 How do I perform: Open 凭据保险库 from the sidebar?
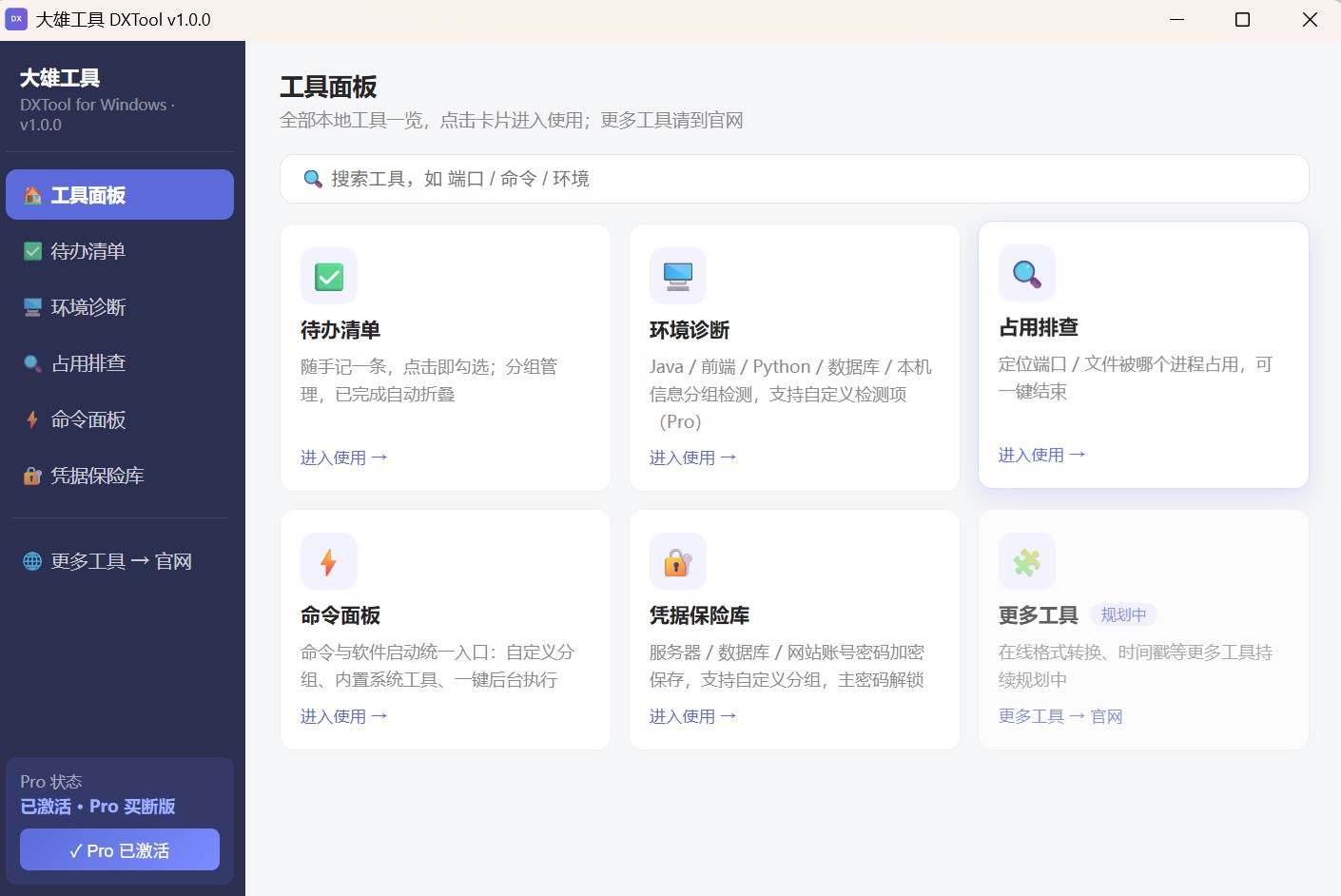(x=120, y=476)
